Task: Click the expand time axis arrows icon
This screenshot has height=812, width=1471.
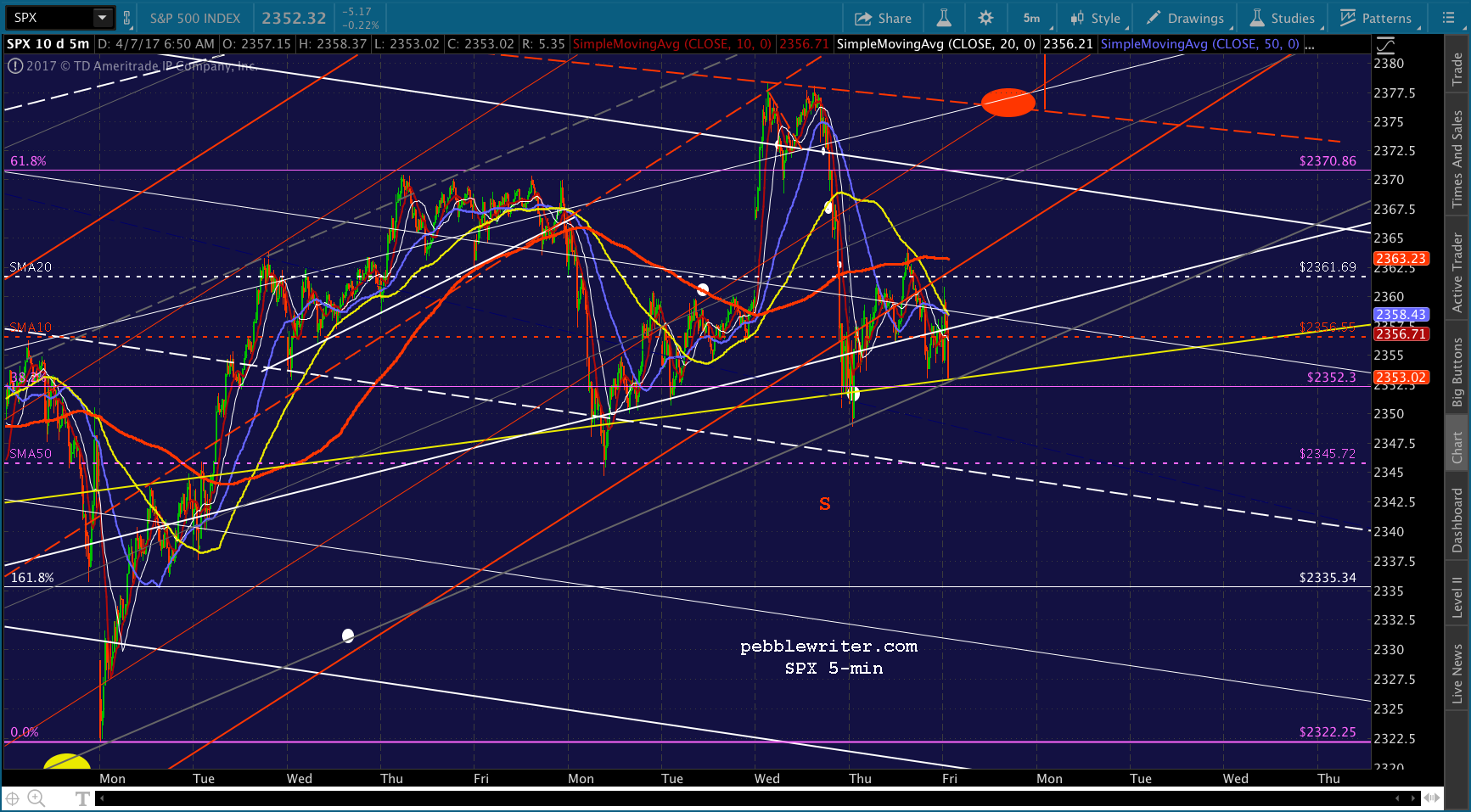Action: [x=1432, y=798]
